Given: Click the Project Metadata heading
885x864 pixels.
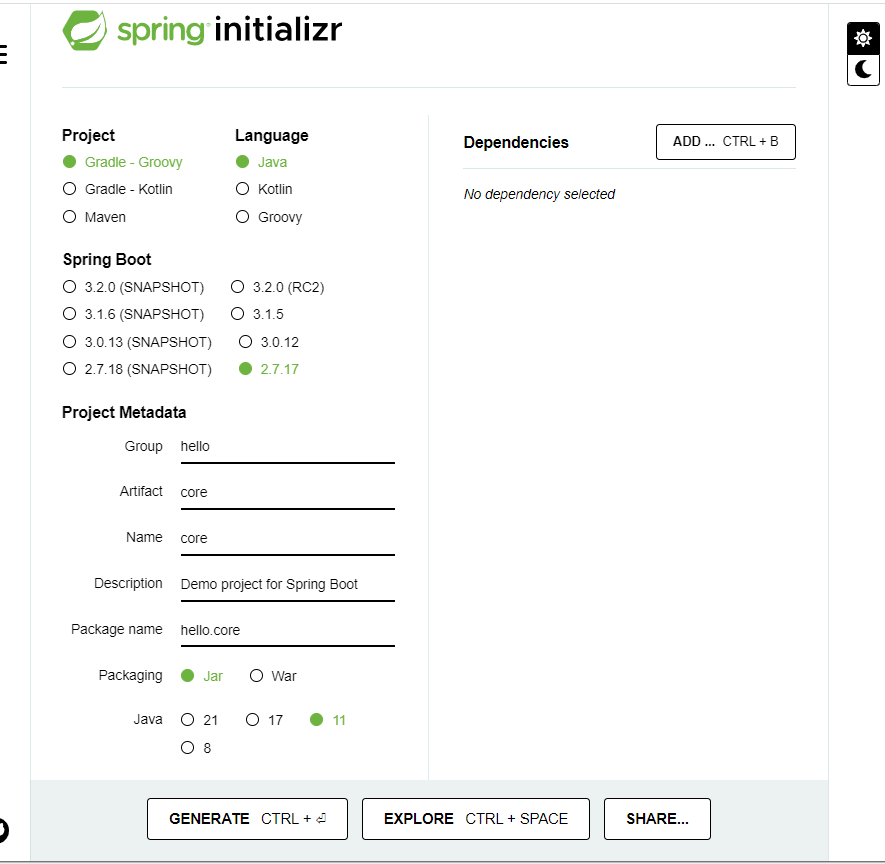Looking at the screenshot, I should click(x=124, y=413).
